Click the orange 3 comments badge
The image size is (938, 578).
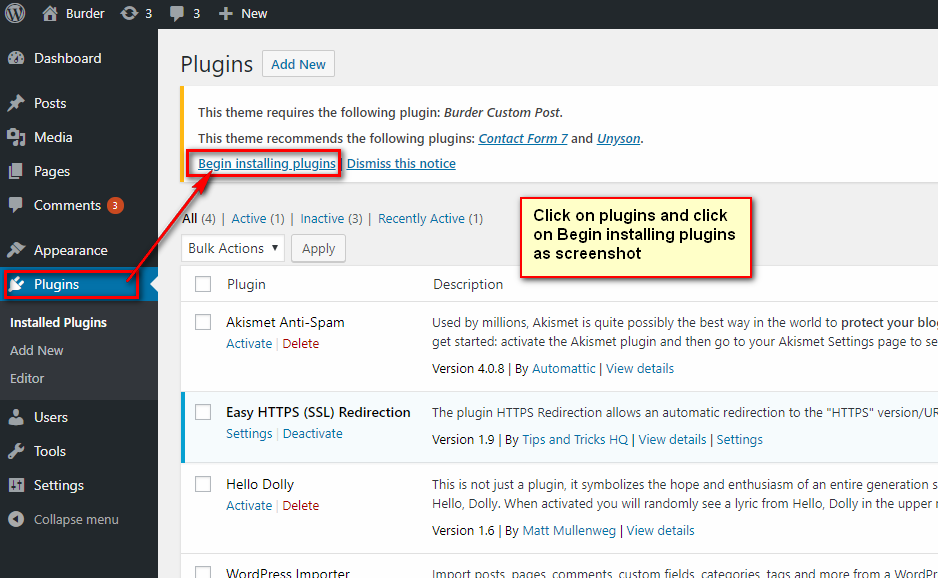[115, 205]
